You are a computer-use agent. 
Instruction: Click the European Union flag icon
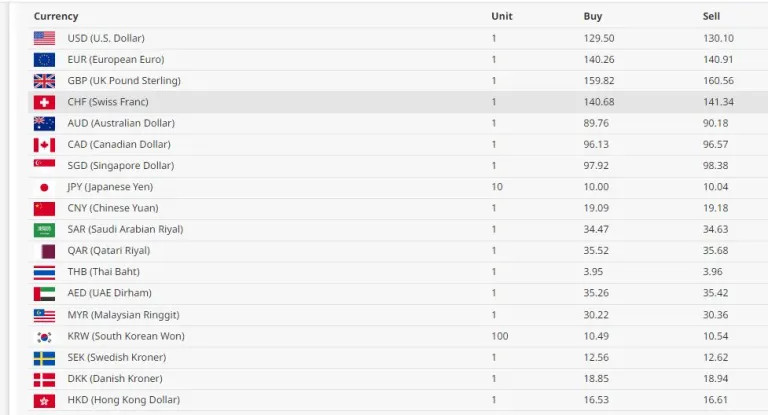coord(44,60)
